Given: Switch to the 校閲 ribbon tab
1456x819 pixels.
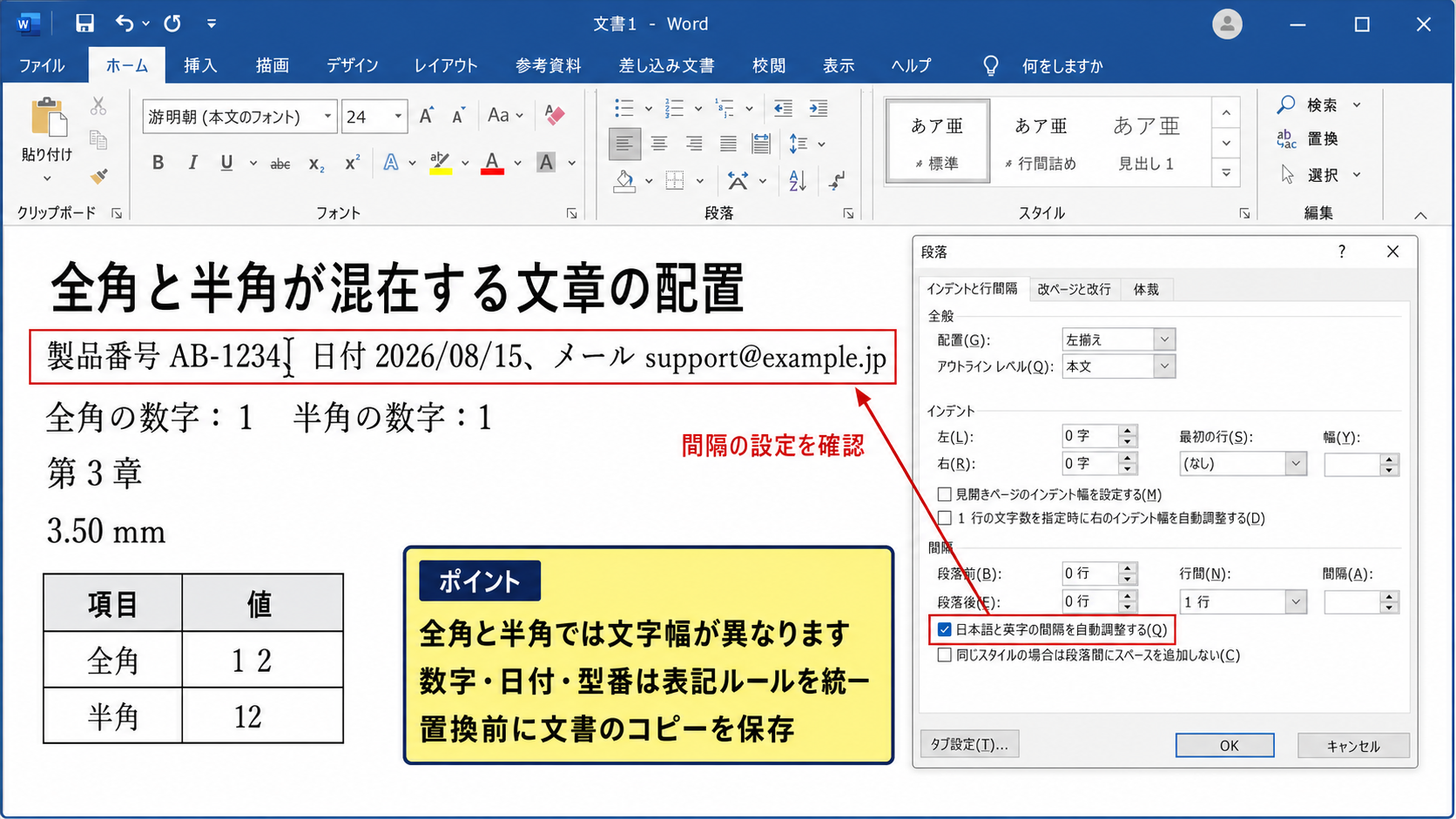Looking at the screenshot, I should point(769,65).
